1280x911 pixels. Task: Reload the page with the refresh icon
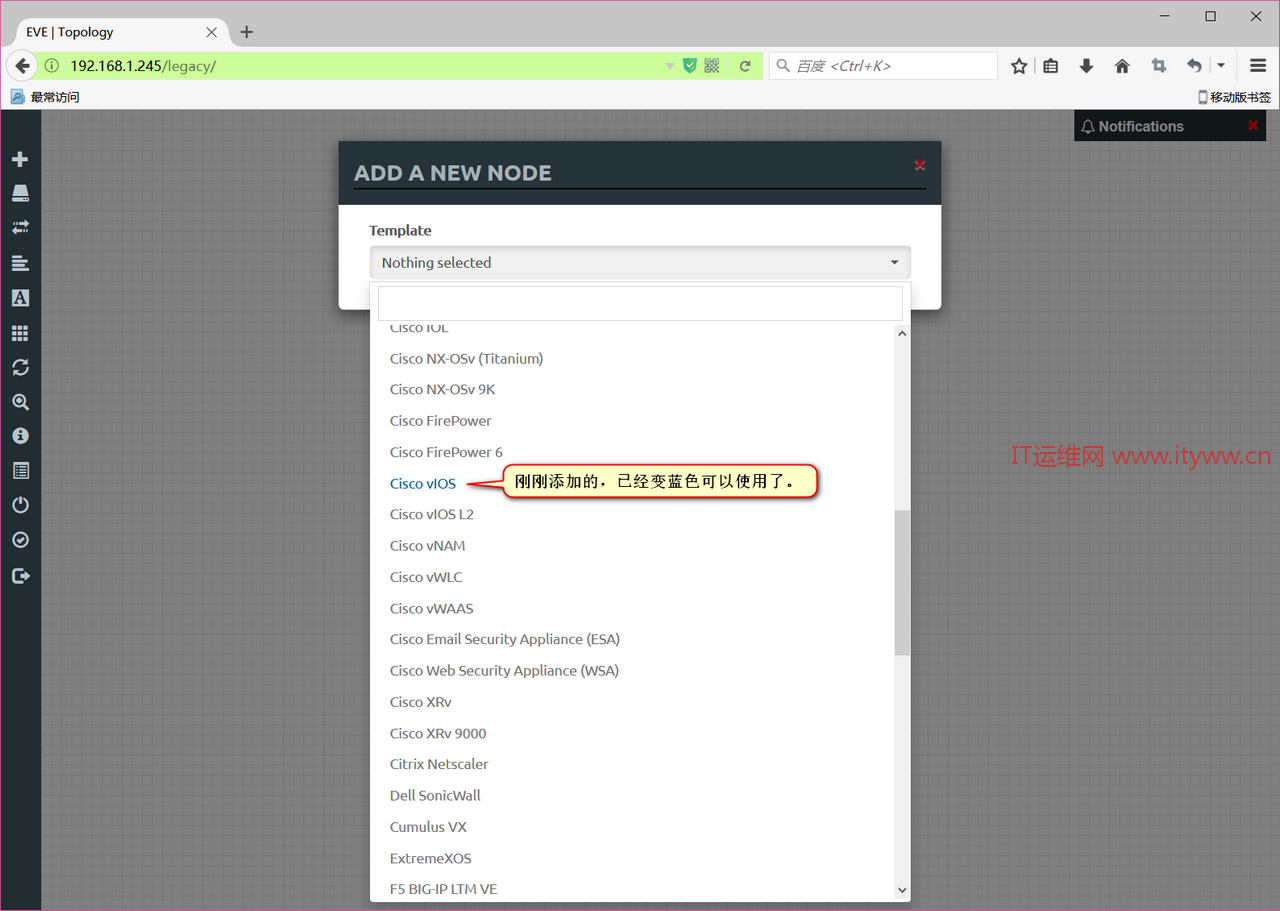(x=745, y=66)
